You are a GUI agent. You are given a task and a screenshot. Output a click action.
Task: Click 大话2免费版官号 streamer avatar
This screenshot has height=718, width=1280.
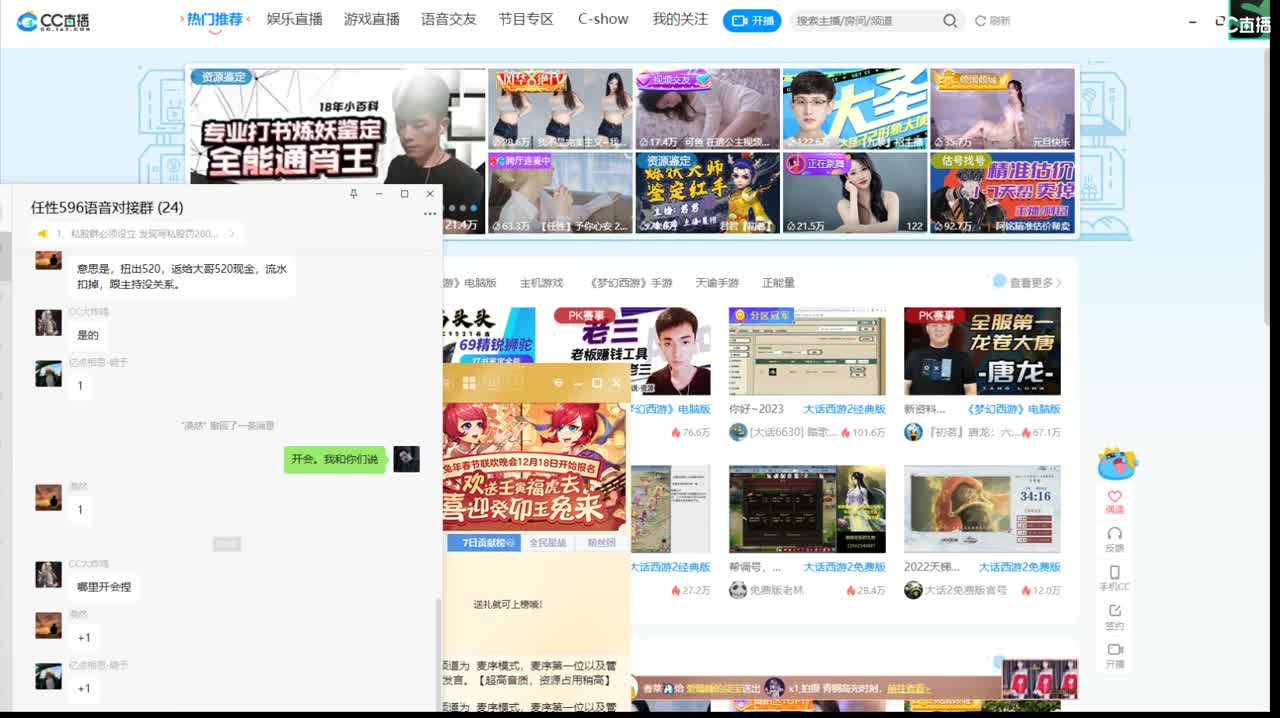(913, 590)
